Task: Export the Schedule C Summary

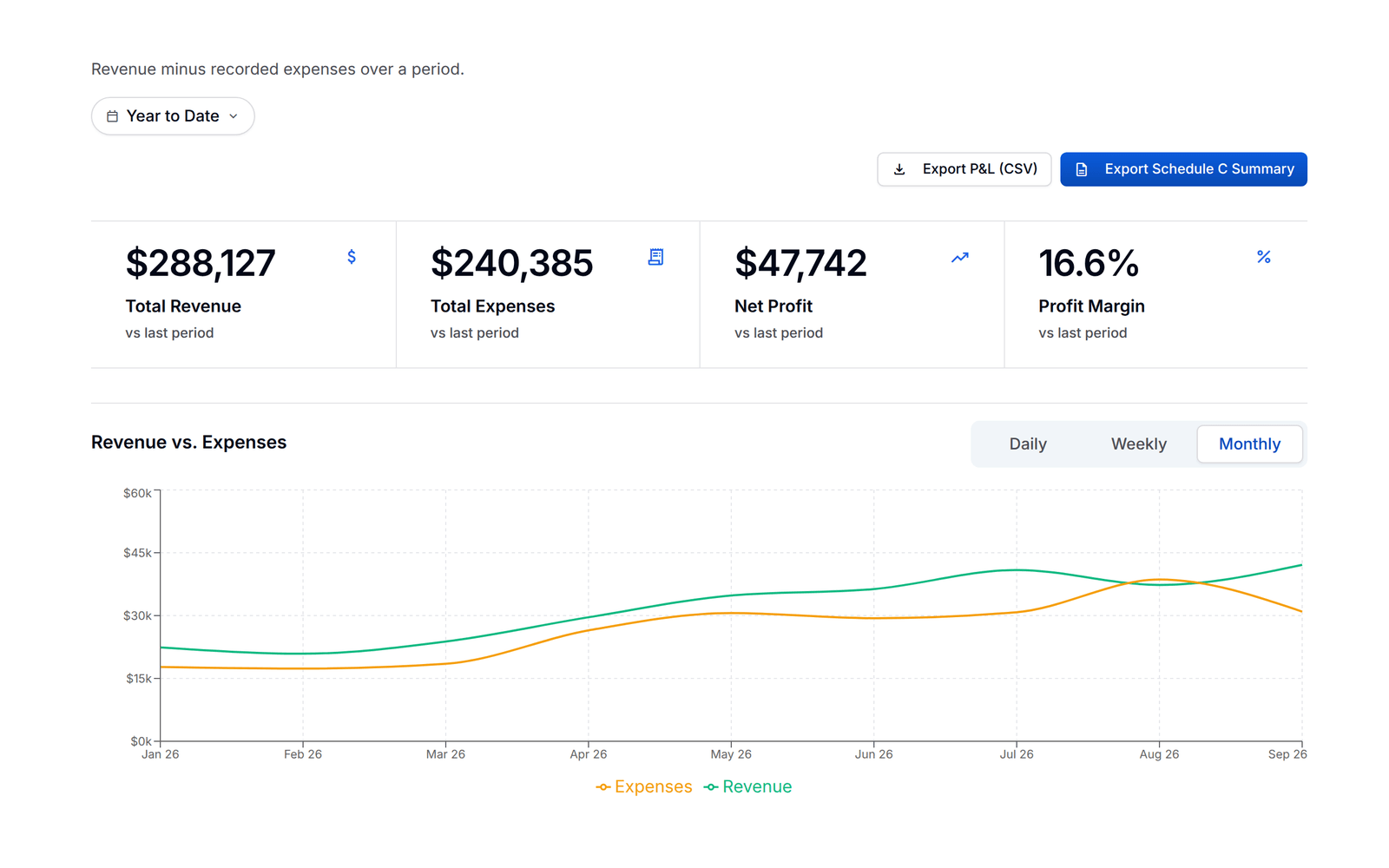Action: 1183,169
